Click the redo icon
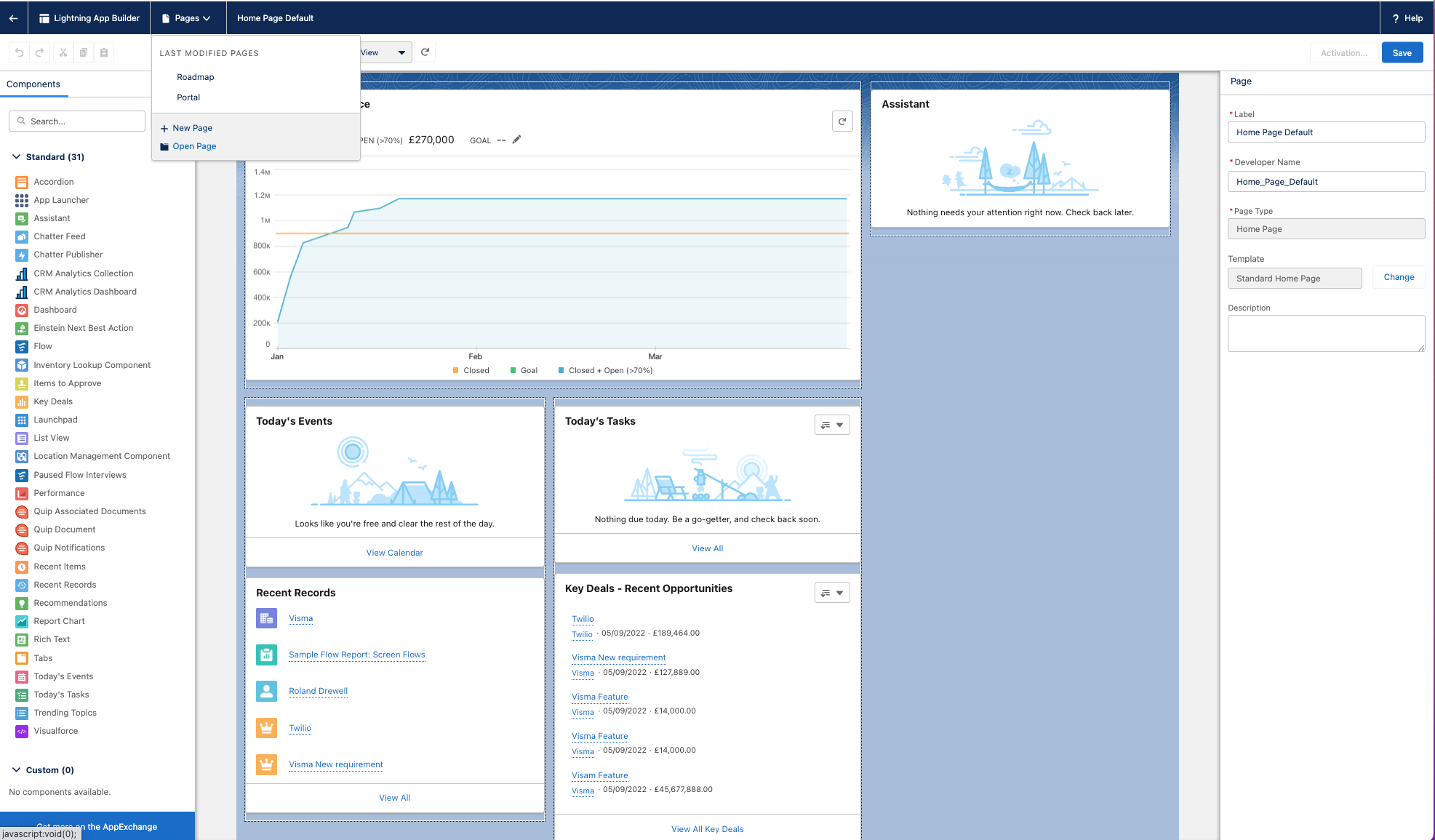 click(40, 52)
